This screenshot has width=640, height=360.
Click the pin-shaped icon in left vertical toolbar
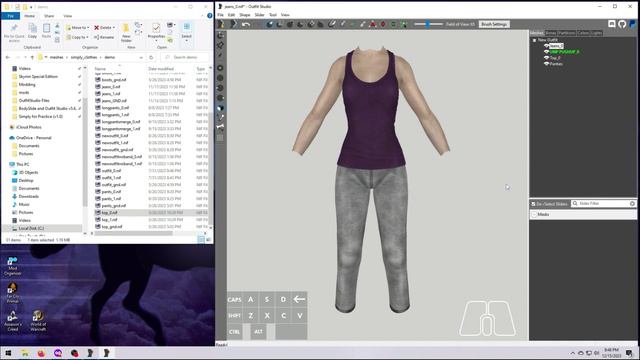220,45
